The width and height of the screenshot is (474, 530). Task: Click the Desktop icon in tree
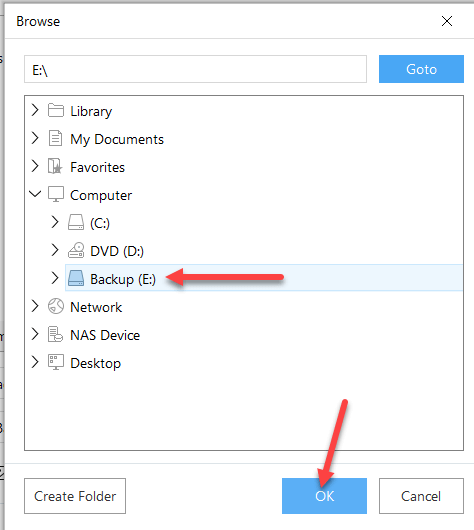point(56,362)
